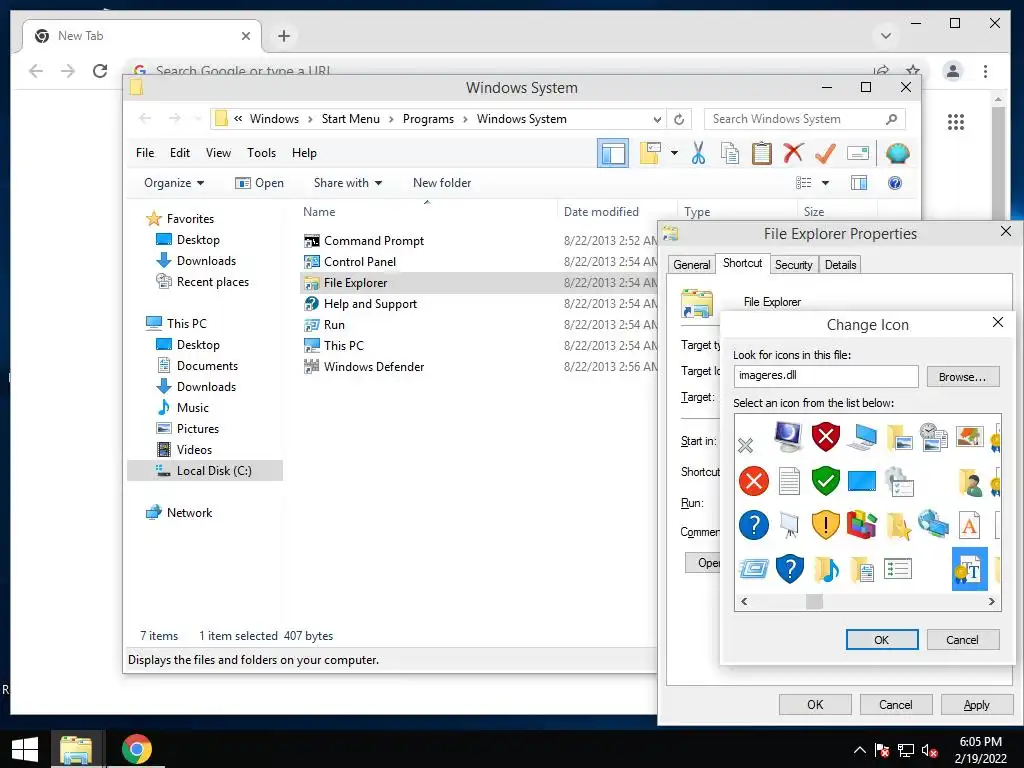Open the Share with dropdown
The height and width of the screenshot is (768, 1024).
347,183
